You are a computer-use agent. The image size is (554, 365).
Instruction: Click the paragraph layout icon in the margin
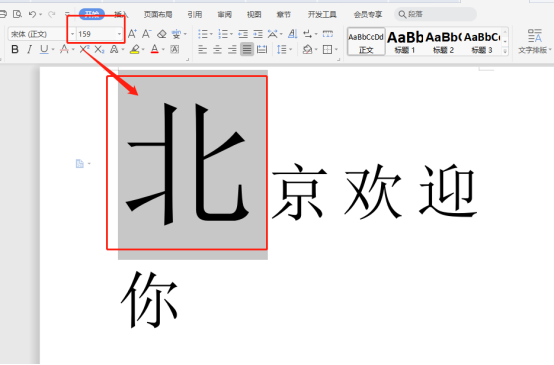(80, 164)
